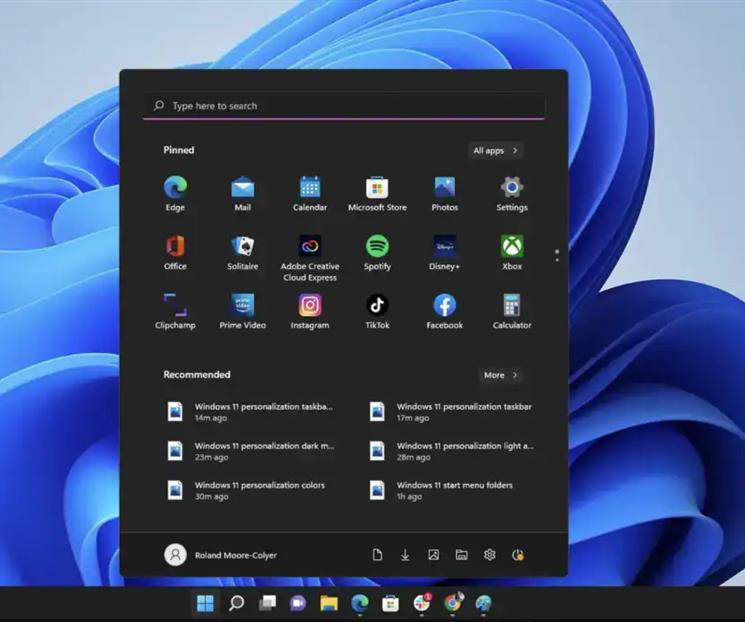Launch Edge from the taskbar
This screenshot has height=622, width=745.
[x=360, y=603]
